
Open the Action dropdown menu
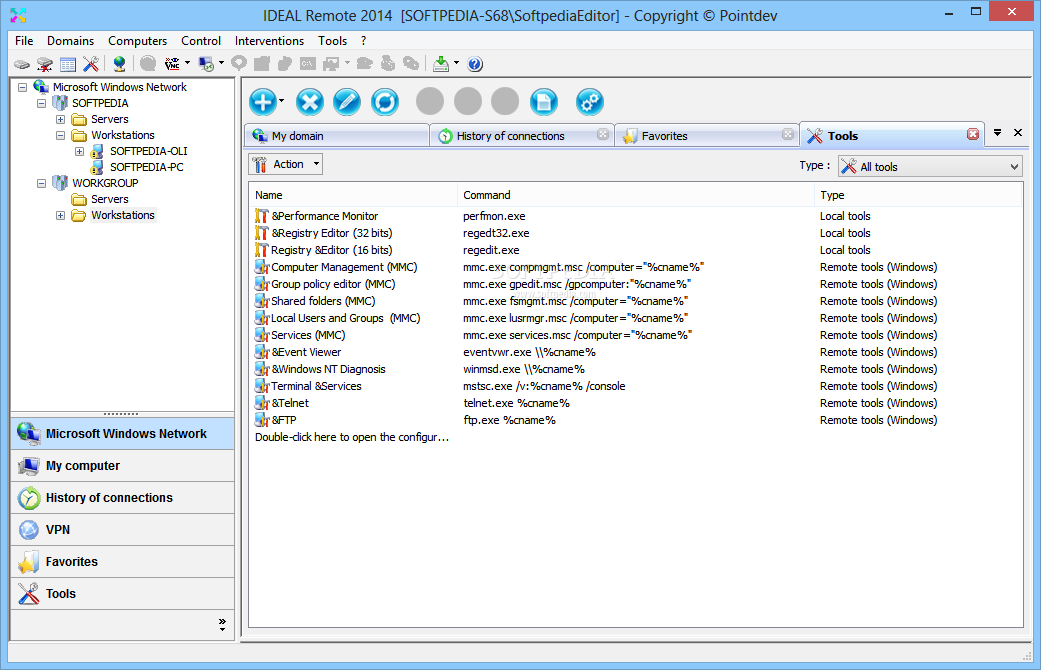tap(286, 164)
